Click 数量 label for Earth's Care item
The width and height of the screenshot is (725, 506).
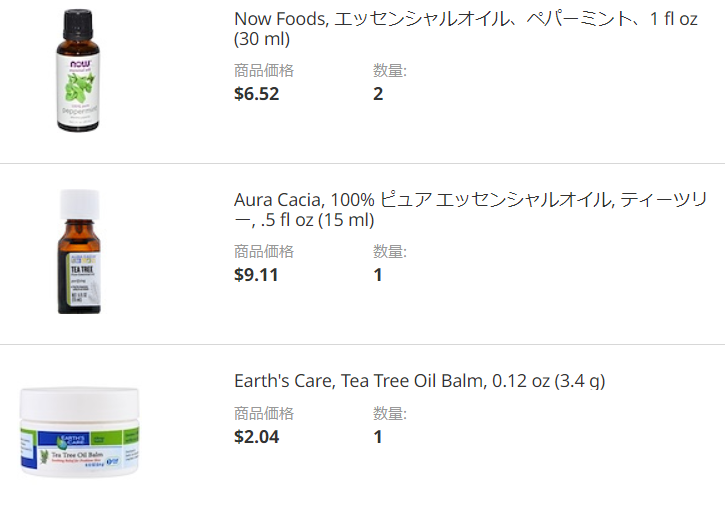[390, 413]
